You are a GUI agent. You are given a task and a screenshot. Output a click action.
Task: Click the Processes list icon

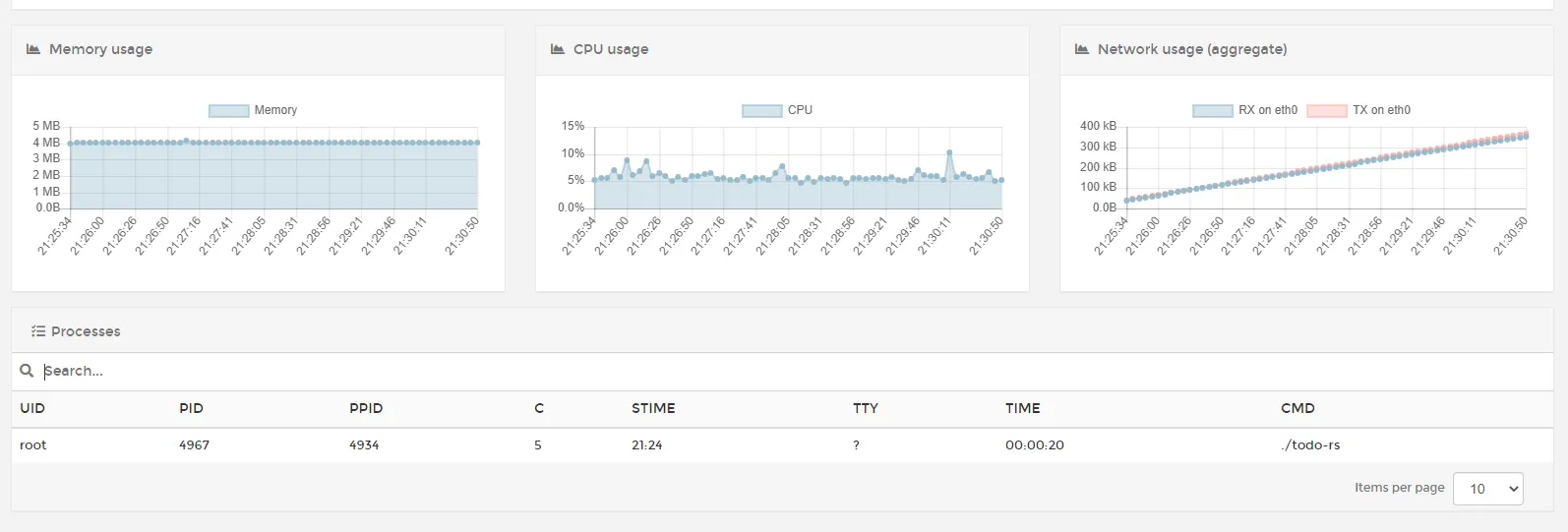point(38,331)
